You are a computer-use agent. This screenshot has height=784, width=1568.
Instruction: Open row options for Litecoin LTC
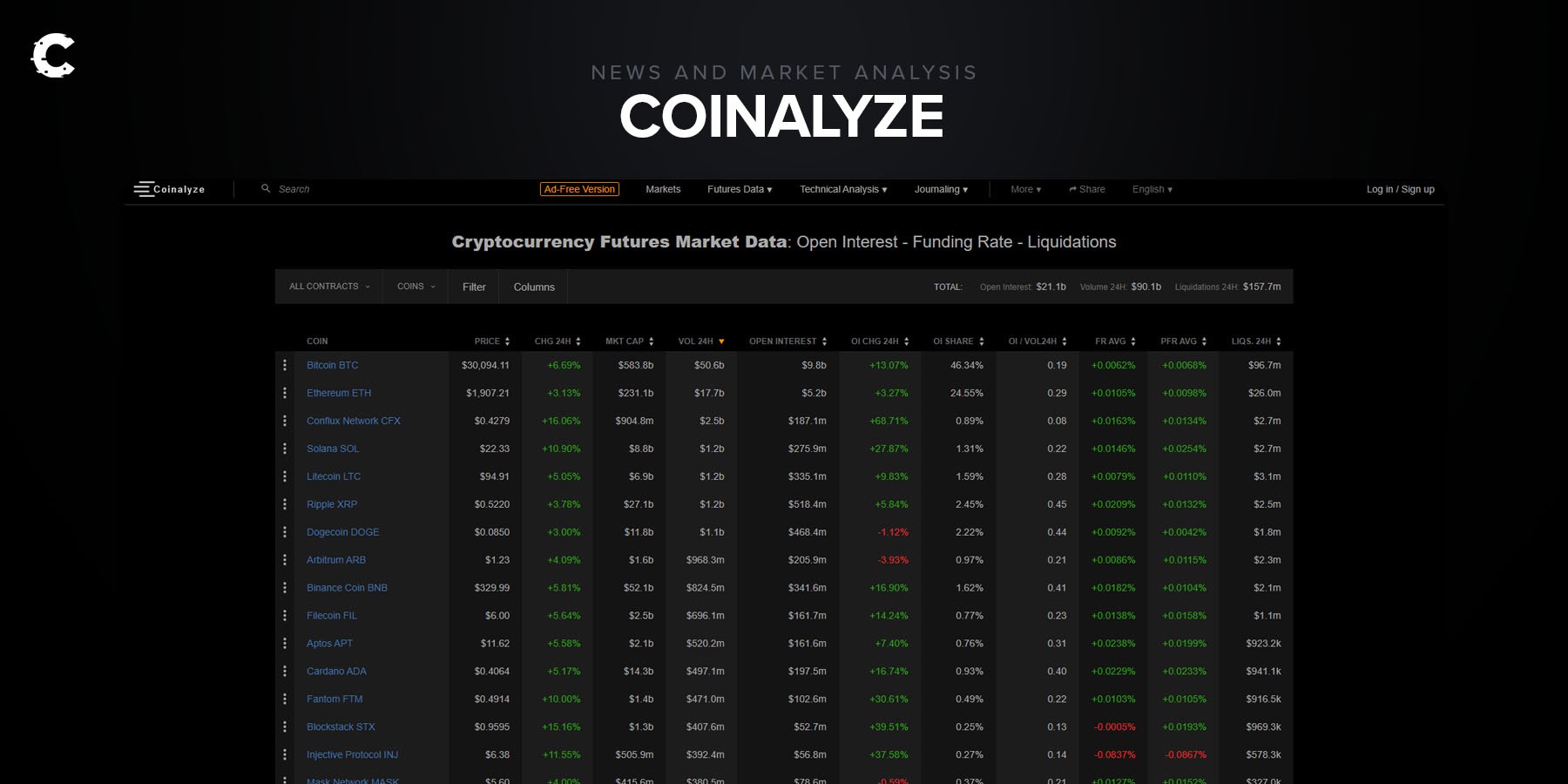(285, 476)
